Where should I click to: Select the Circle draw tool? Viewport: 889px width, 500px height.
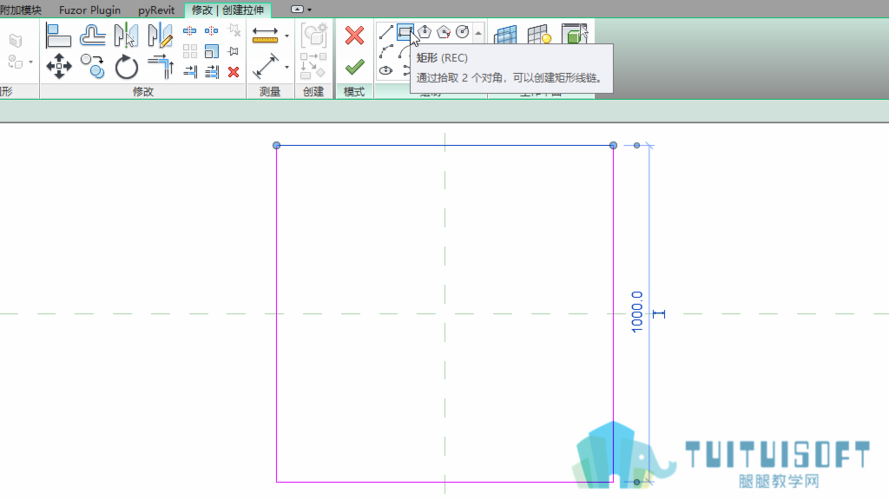tap(462, 32)
